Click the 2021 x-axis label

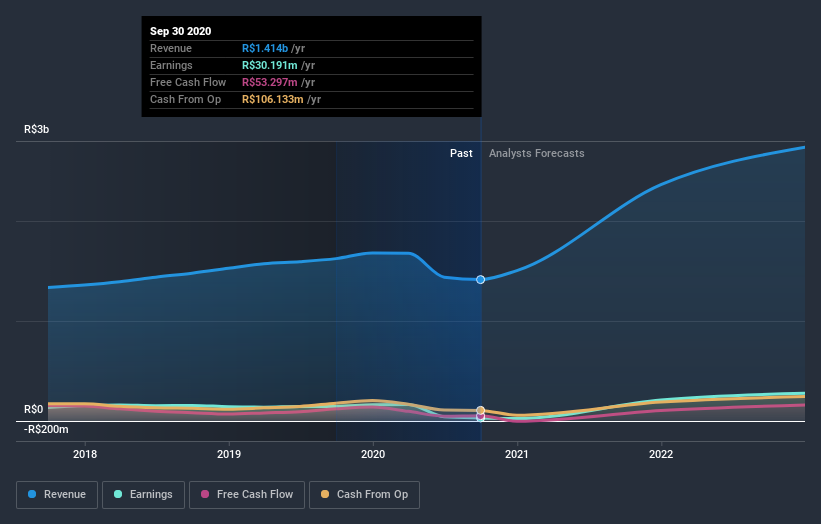(517, 454)
